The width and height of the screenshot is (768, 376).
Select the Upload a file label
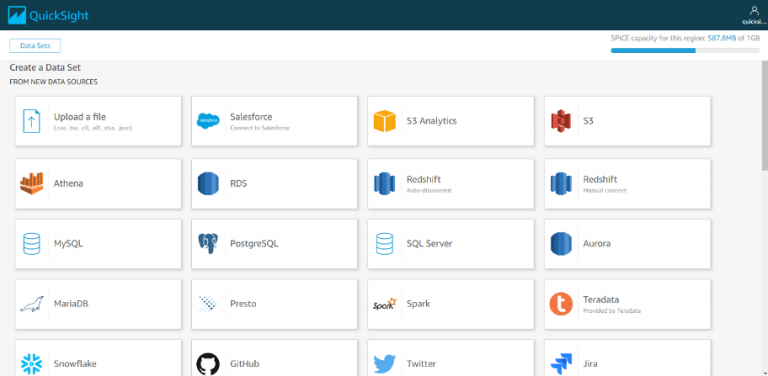coord(80,117)
